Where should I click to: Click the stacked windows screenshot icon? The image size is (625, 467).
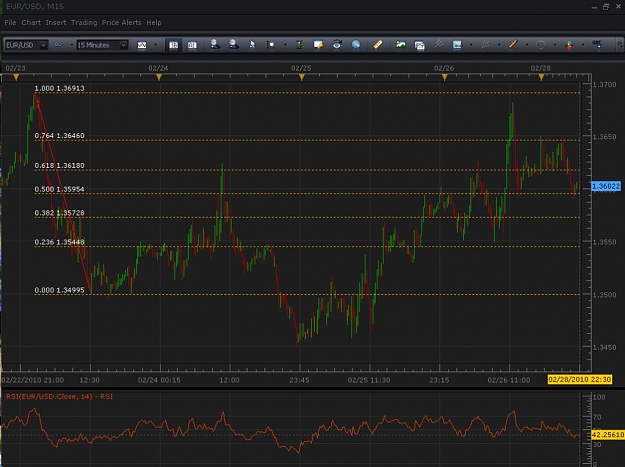tap(419, 45)
